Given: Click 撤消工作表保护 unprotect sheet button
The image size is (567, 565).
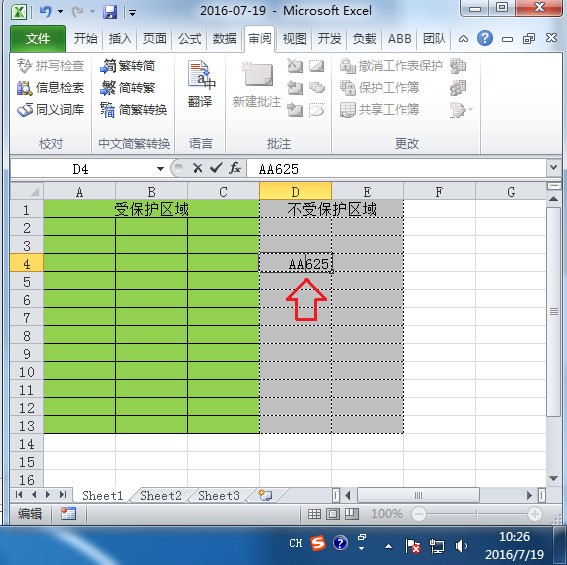Looking at the screenshot, I should pos(391,66).
